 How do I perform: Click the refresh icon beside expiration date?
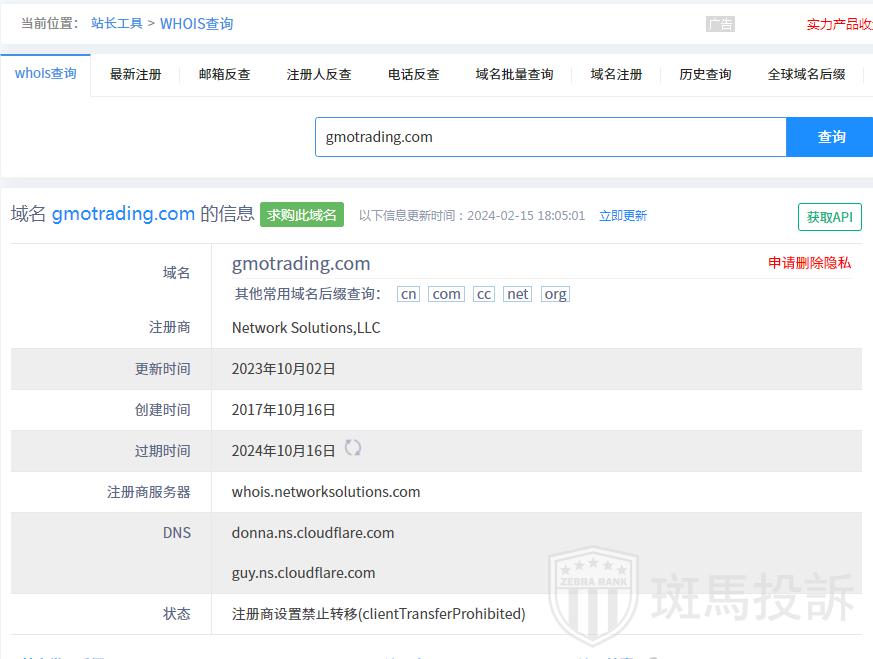(353, 448)
